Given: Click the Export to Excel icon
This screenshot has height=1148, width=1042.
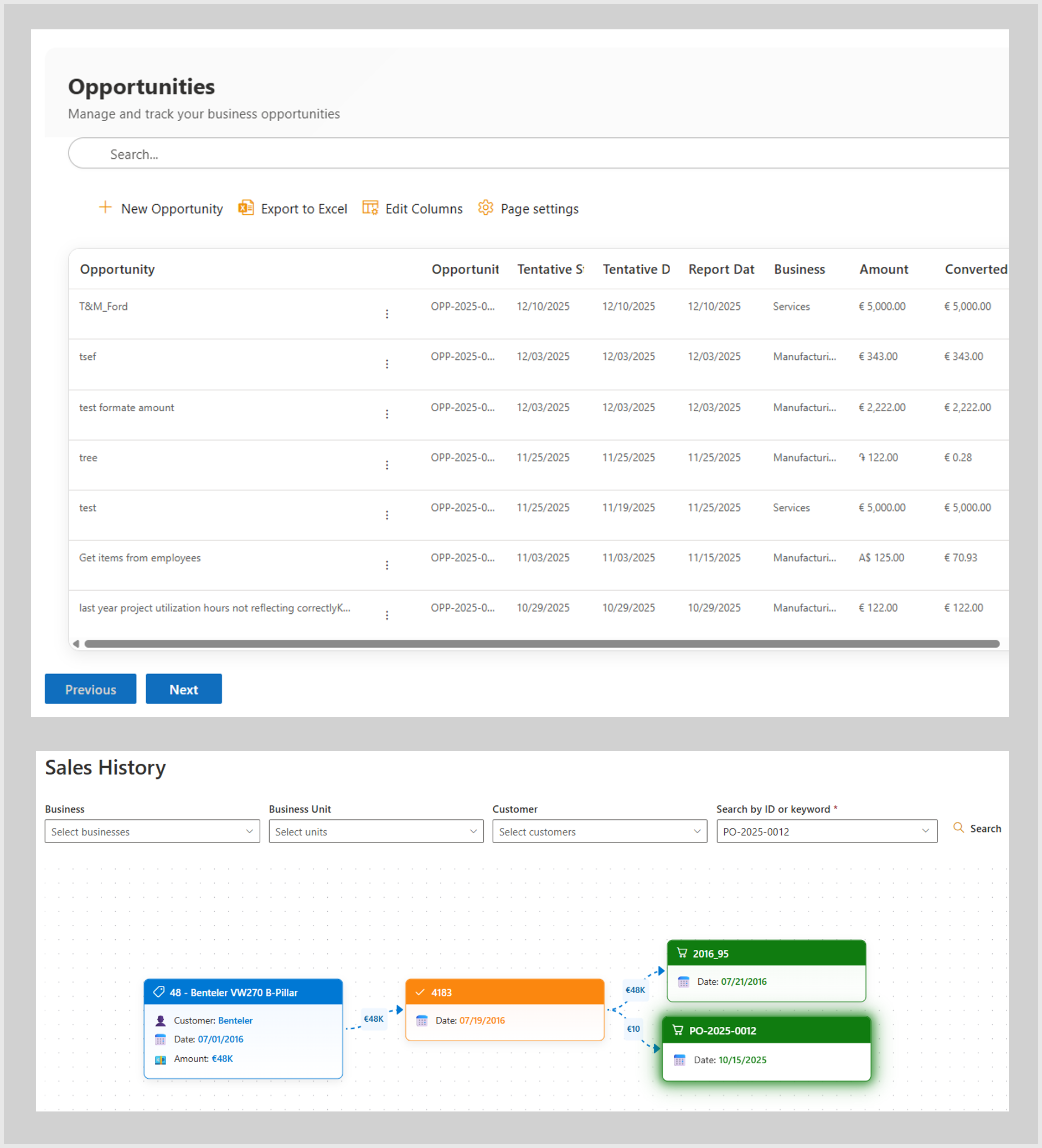Looking at the screenshot, I should (245, 208).
